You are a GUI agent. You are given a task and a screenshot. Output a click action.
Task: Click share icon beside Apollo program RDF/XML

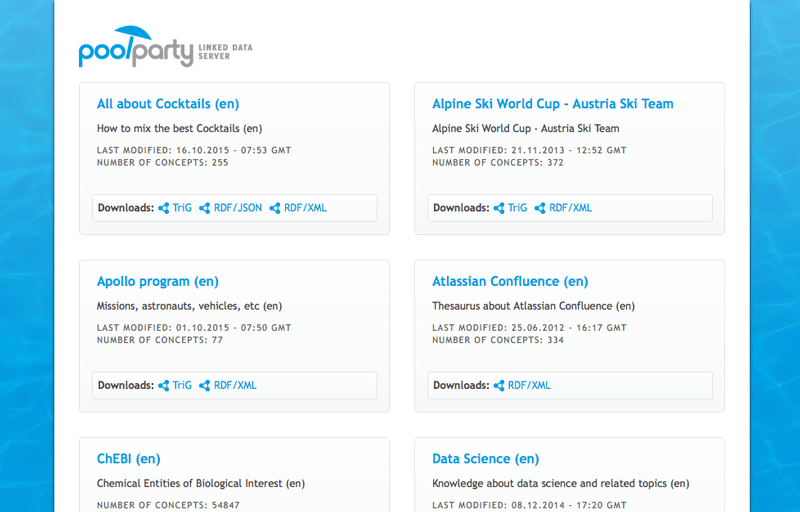point(204,385)
